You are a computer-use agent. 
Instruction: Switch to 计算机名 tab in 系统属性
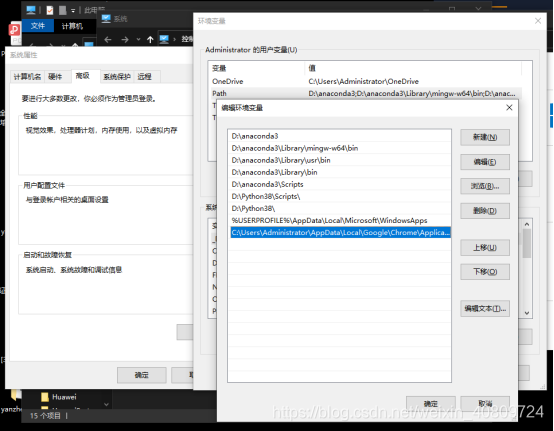click(27, 77)
